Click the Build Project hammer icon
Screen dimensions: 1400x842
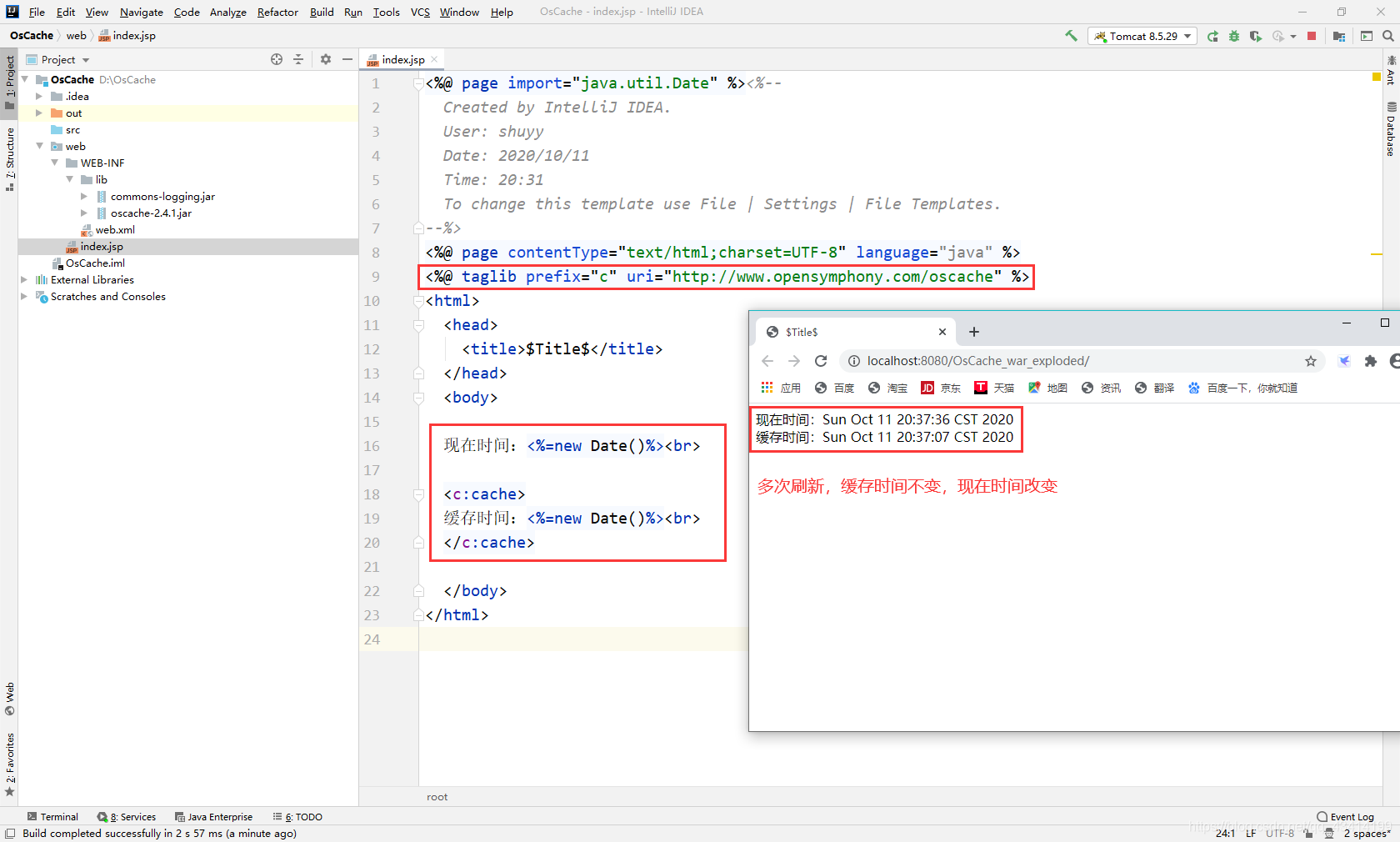(1071, 36)
